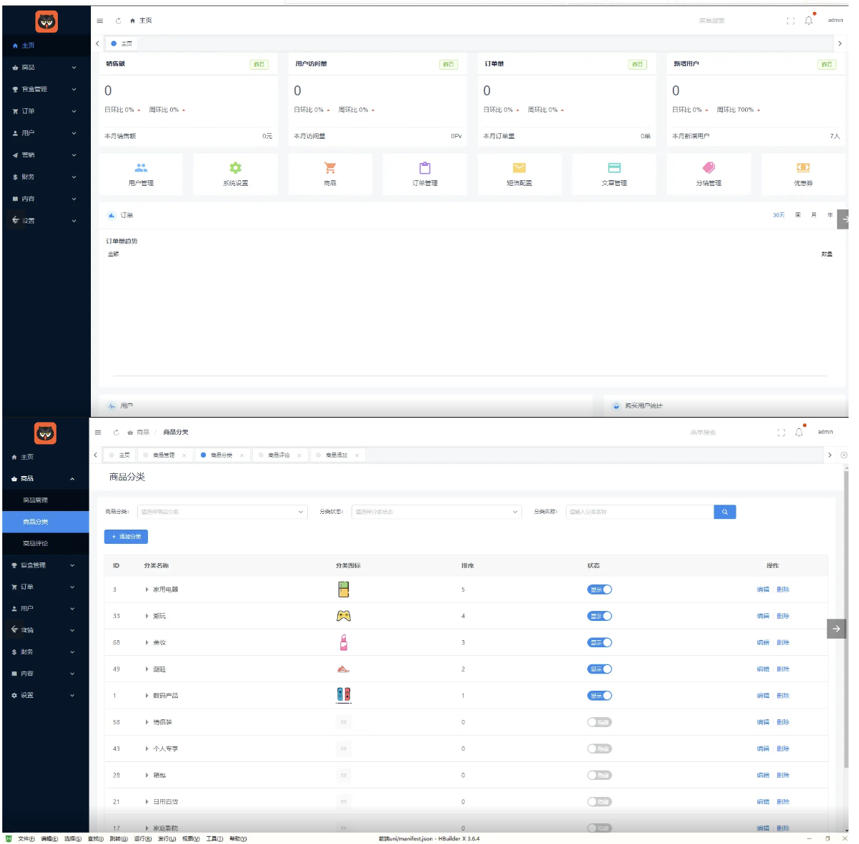Click 删除 link for category ID 1
Image resolution: width=859 pixels, height=844 pixels.
pos(783,696)
